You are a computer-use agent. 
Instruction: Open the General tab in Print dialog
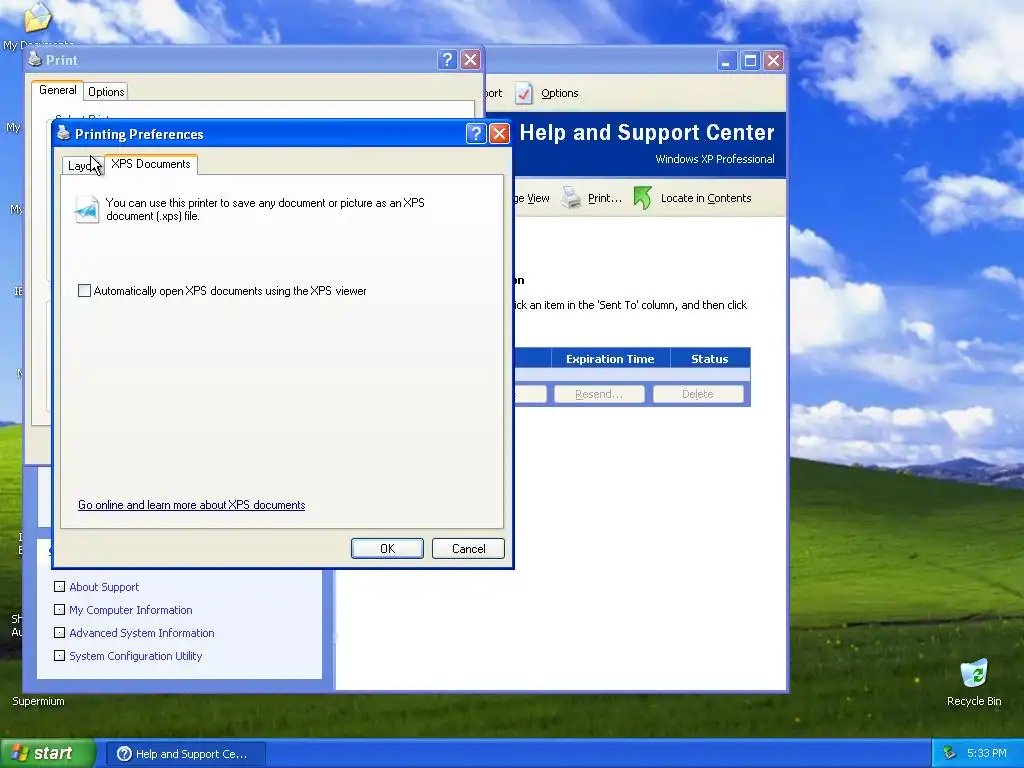point(57,90)
